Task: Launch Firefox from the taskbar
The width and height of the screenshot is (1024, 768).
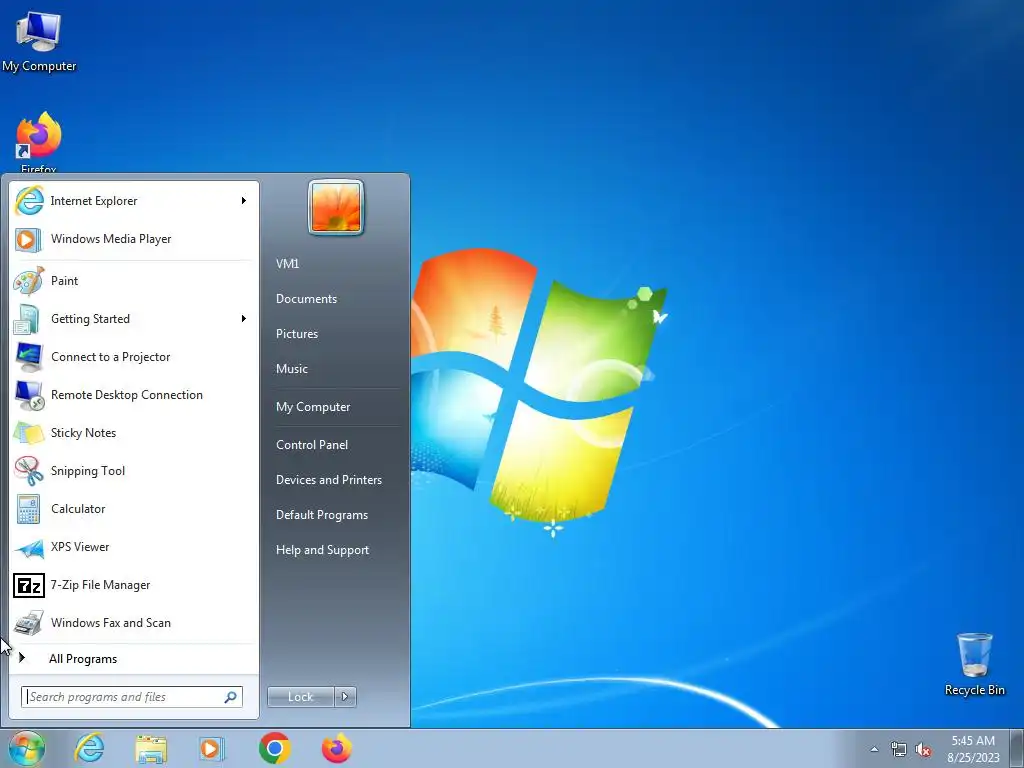Action: (x=336, y=748)
